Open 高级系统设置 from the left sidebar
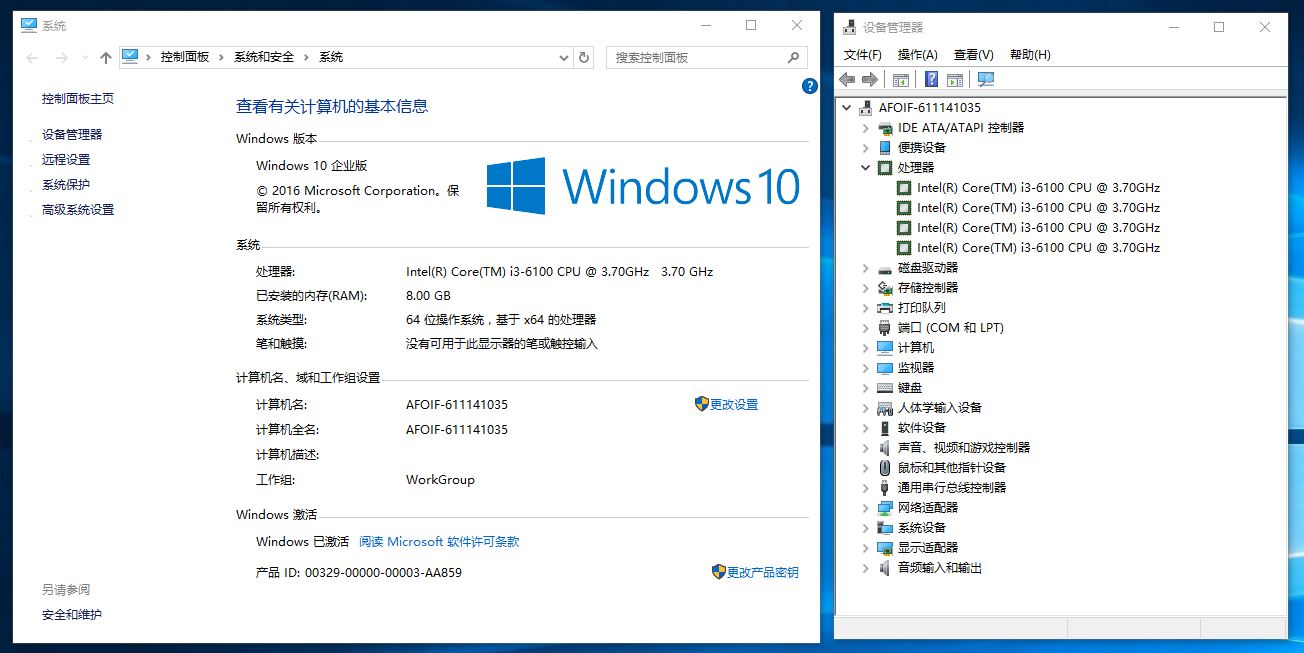Screen dimensions: 1304x653 tap(78, 209)
